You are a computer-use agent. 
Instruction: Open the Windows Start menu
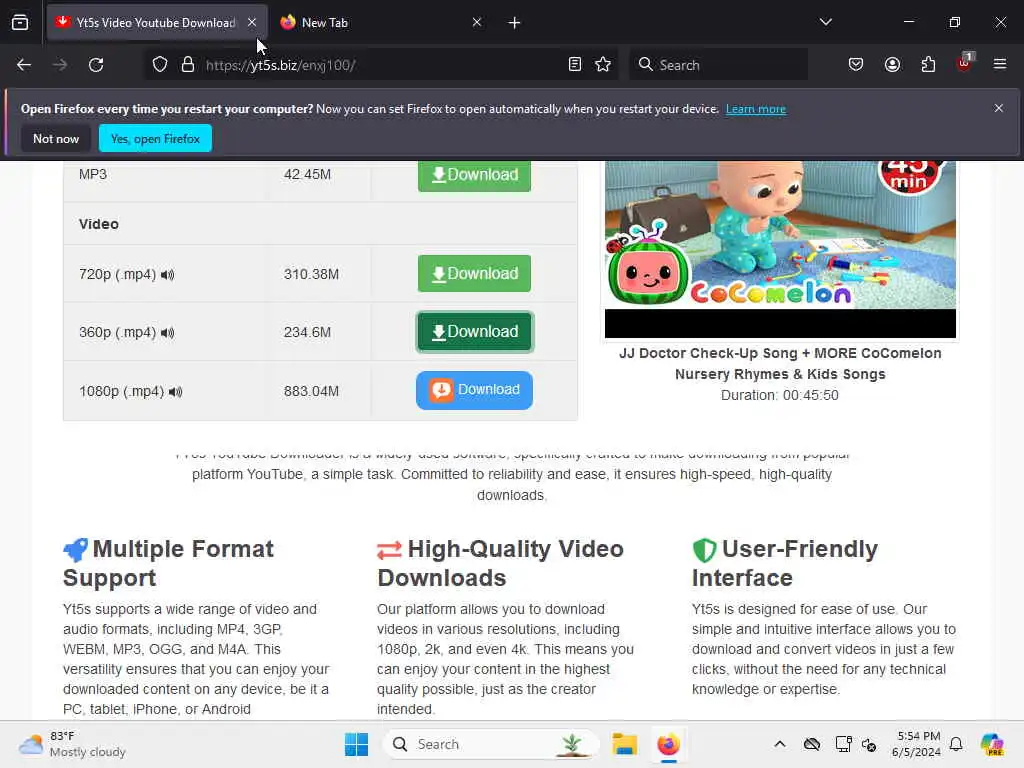click(x=357, y=744)
